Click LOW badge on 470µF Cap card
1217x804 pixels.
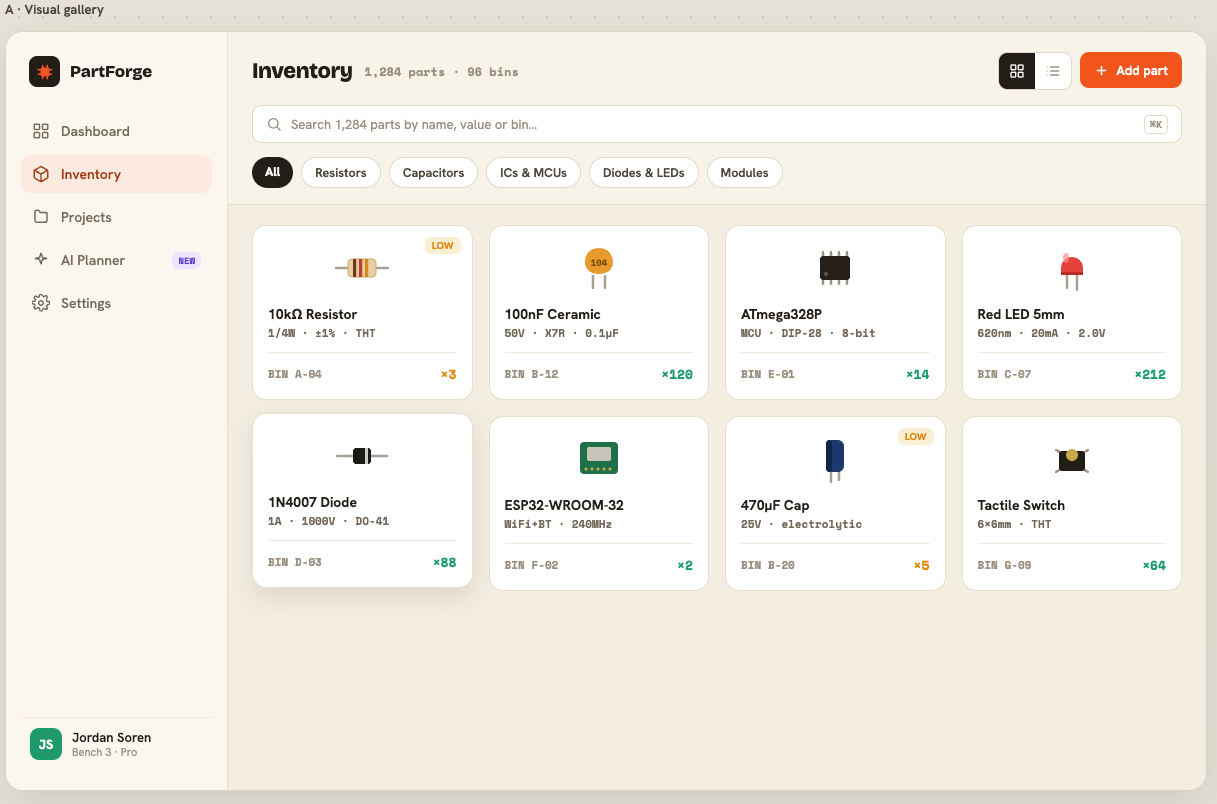pos(915,436)
